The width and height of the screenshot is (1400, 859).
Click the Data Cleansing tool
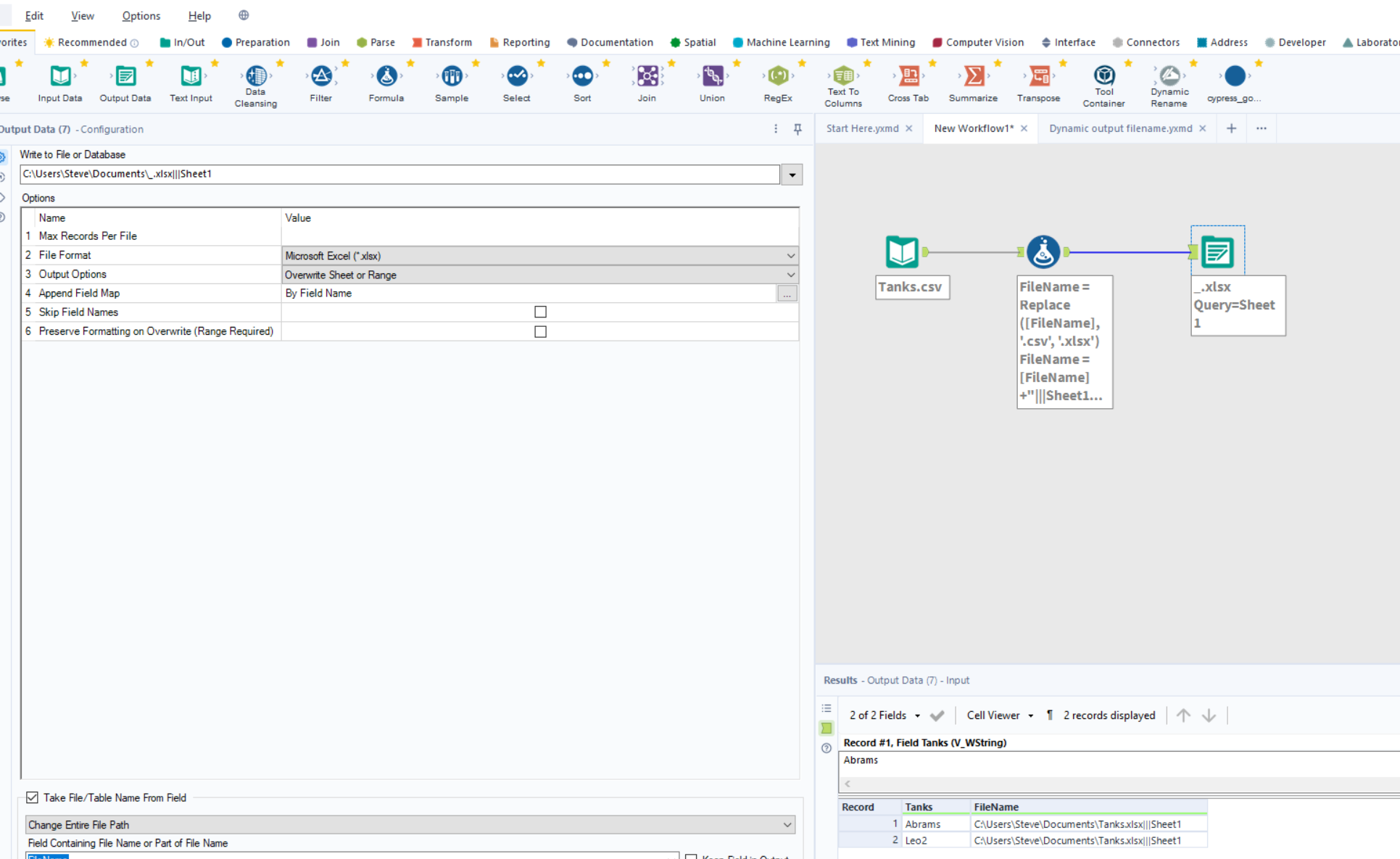pos(255,76)
